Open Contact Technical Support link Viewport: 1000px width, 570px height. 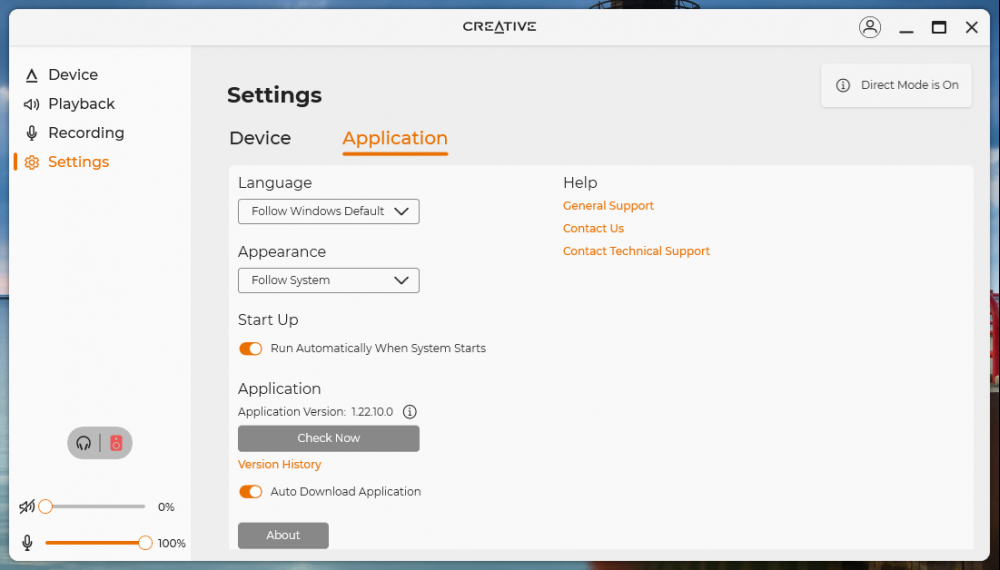(636, 252)
